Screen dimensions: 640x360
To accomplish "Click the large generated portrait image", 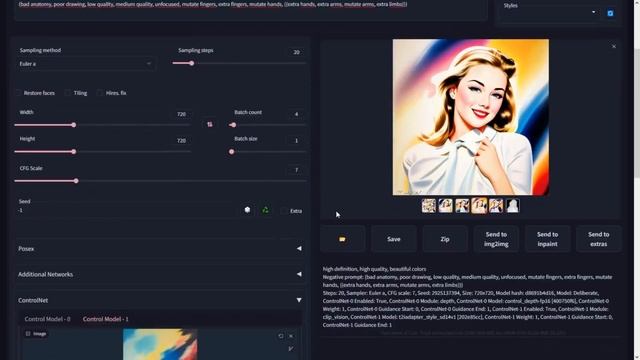I will [x=471, y=117].
